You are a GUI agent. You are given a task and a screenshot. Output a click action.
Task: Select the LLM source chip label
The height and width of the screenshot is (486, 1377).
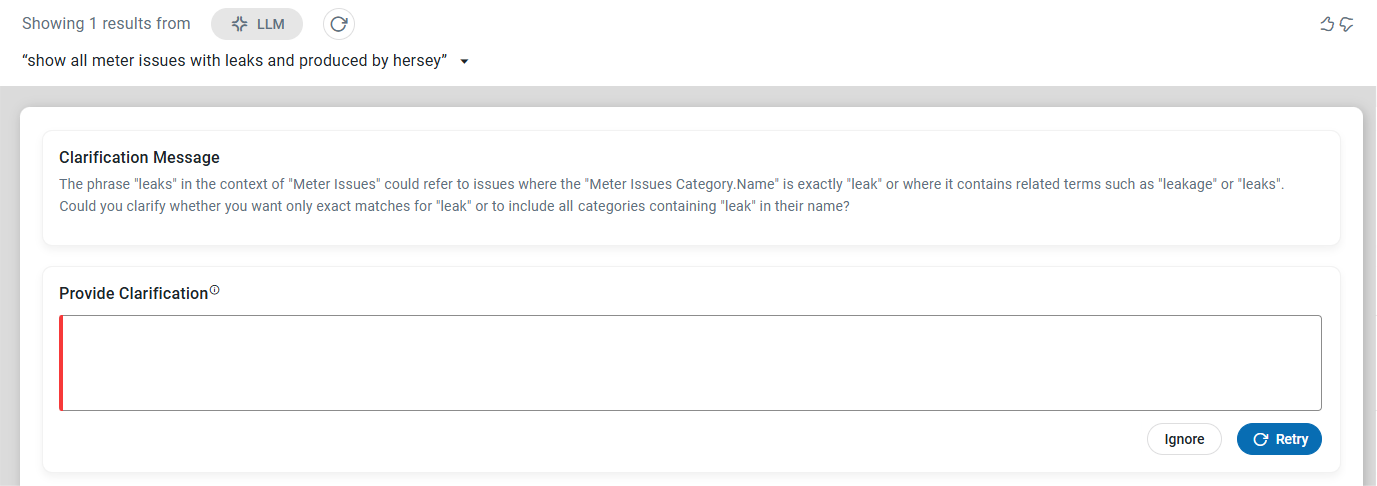[x=271, y=24]
